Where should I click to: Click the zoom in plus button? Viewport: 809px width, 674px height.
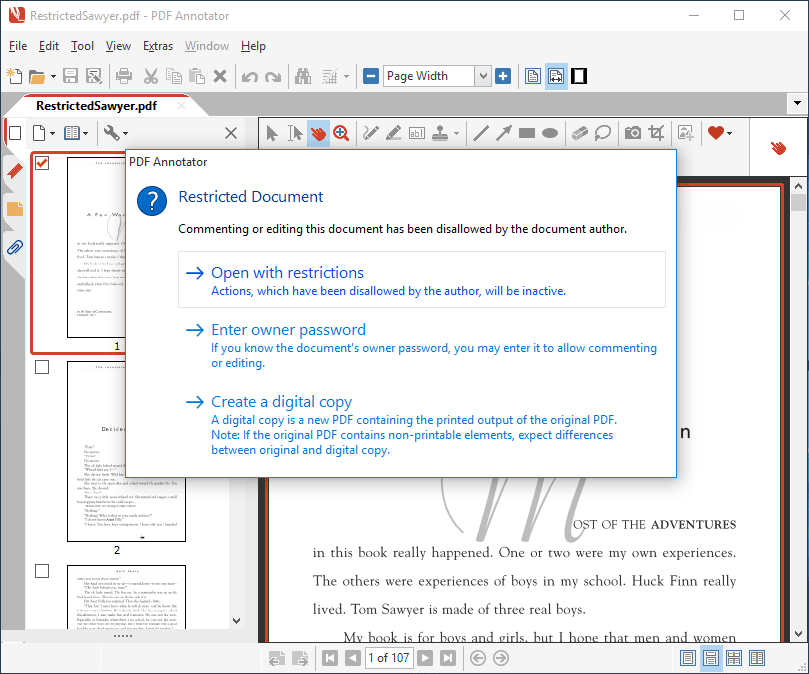(x=503, y=76)
